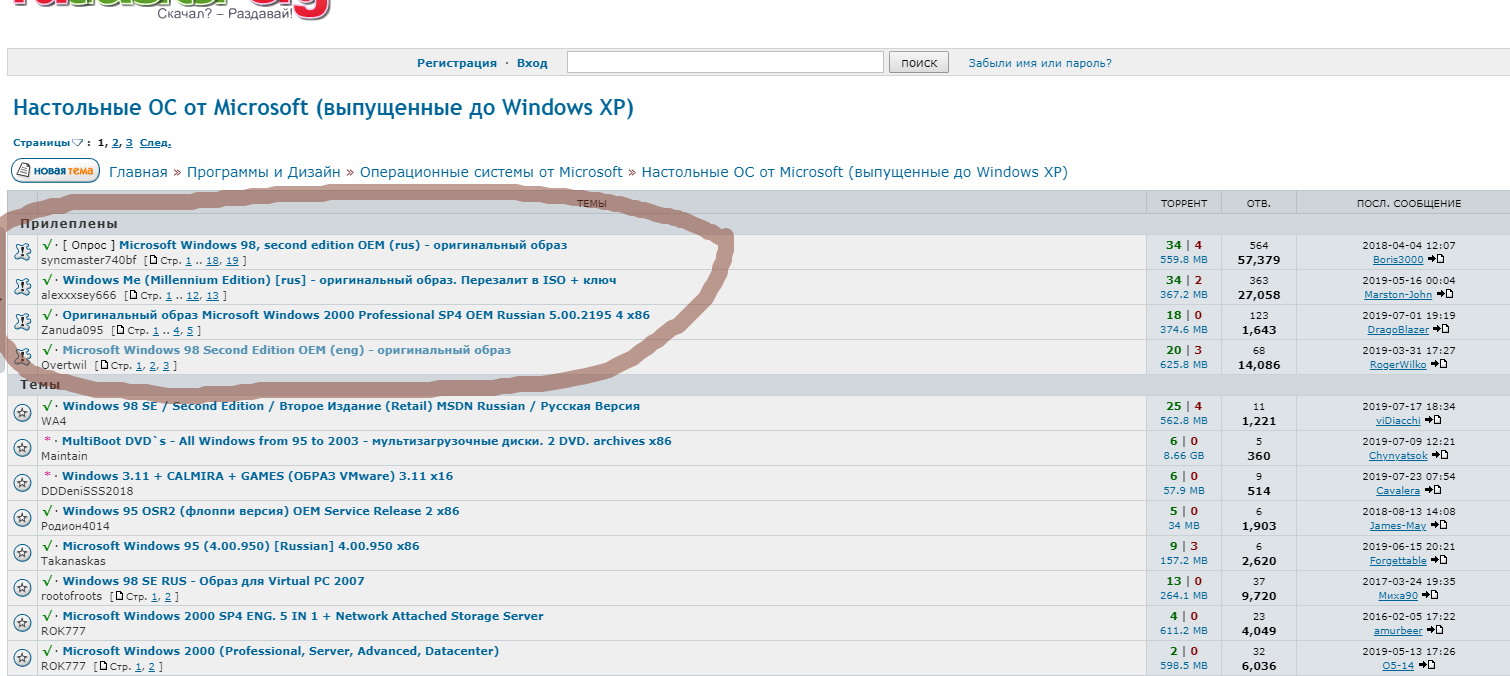Click author name Takanaskas
The image size is (1510, 676).
[x=73, y=561]
